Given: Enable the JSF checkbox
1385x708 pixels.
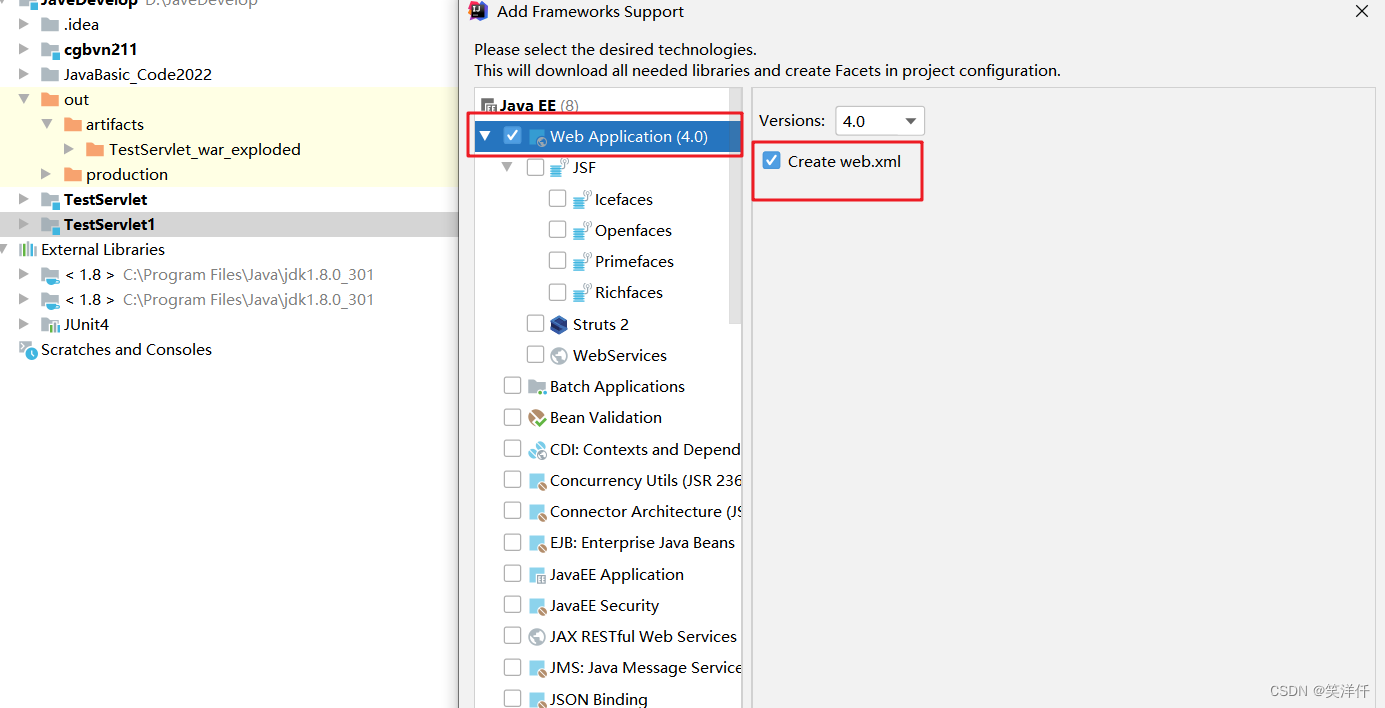Looking at the screenshot, I should (535, 167).
